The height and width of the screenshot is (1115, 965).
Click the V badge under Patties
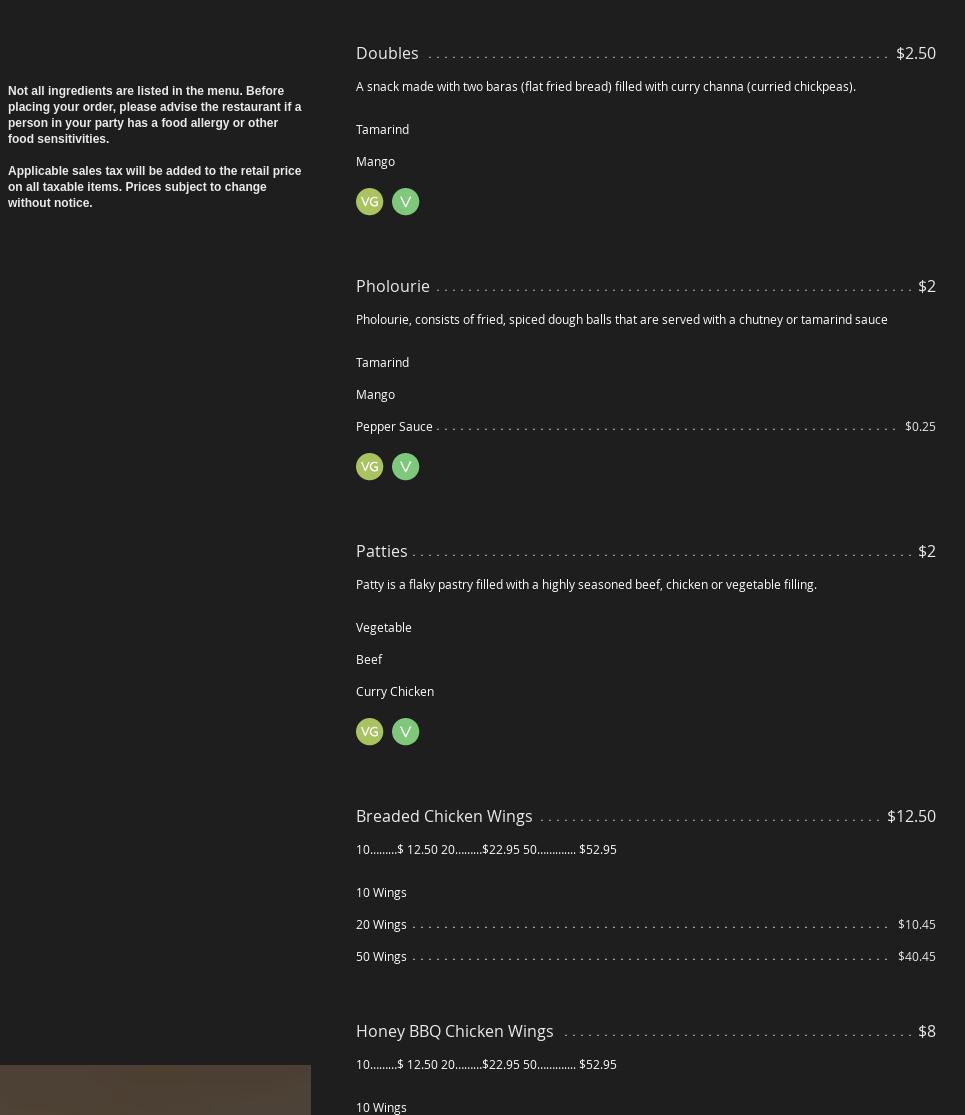(405, 732)
